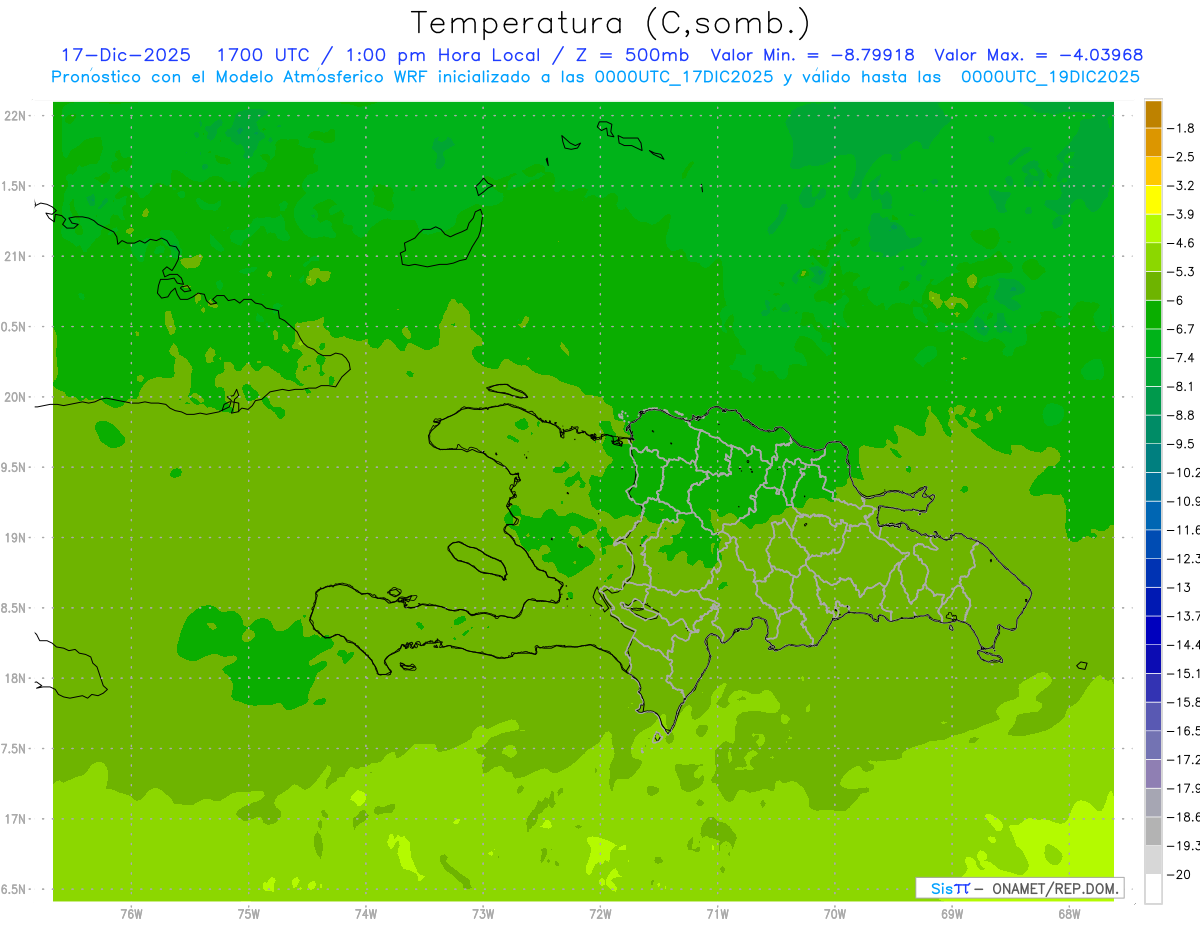Click the 21N latitude axis label
Viewport: 1200px width, 927px height.
point(17,257)
